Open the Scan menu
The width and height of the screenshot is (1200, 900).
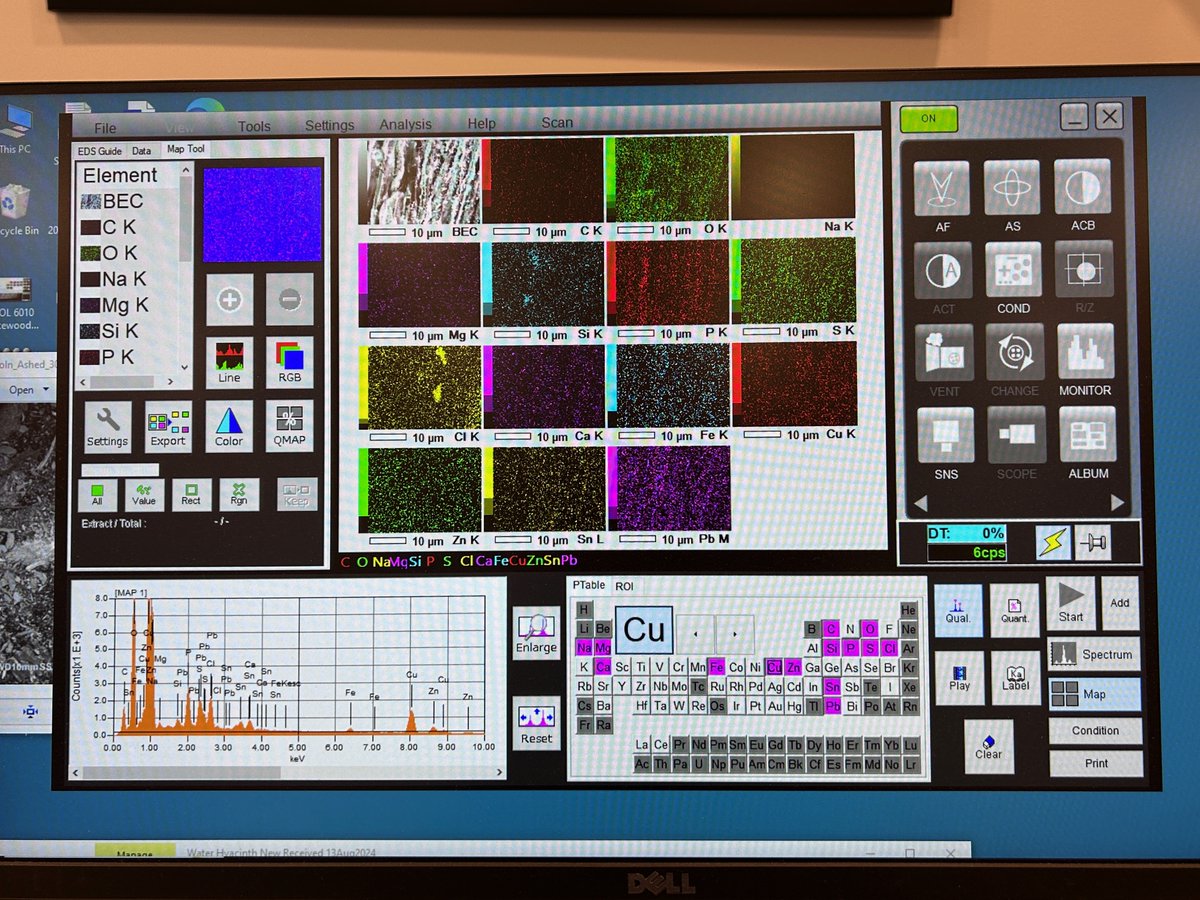[x=557, y=122]
